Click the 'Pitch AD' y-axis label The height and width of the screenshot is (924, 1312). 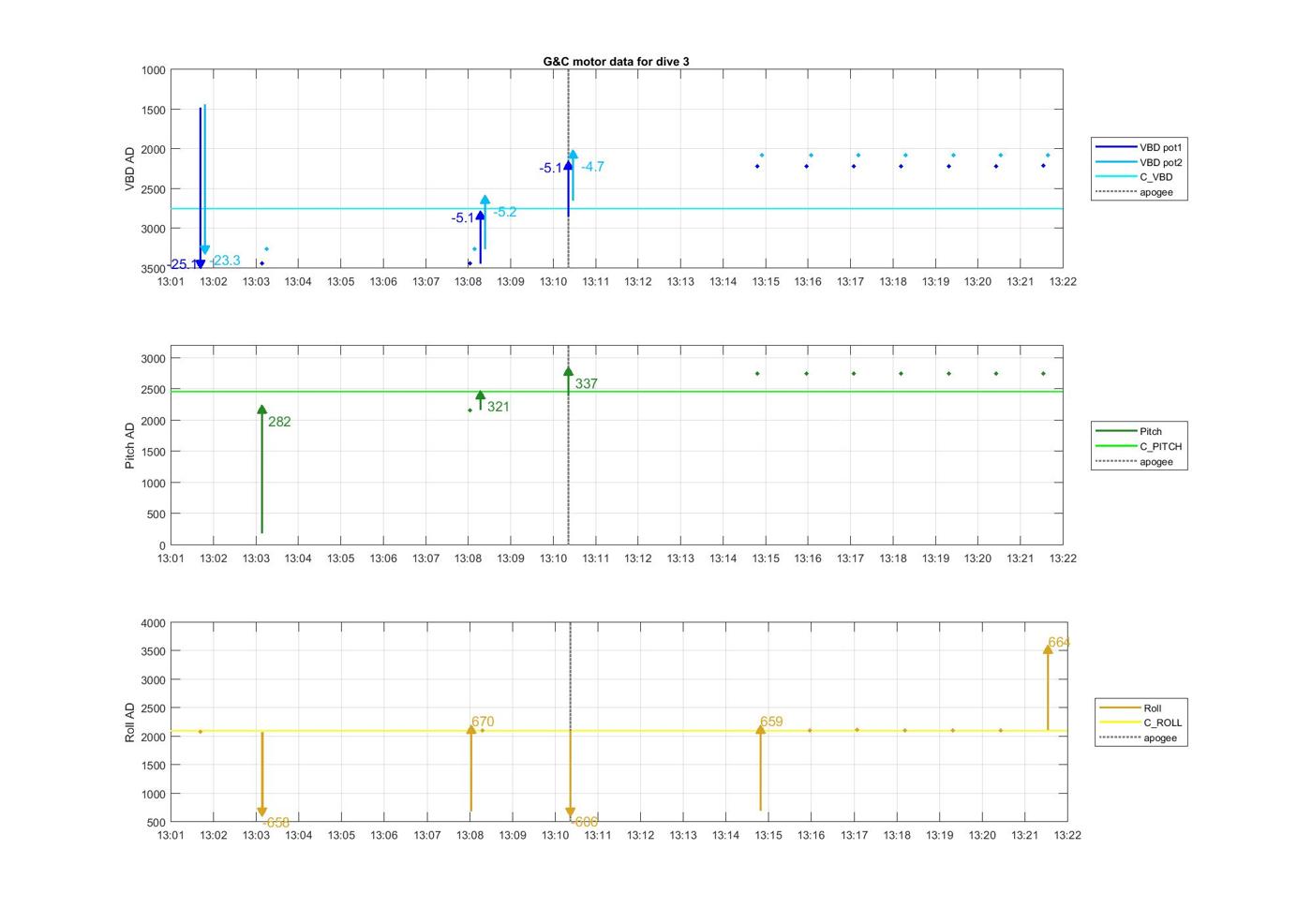tap(130, 446)
